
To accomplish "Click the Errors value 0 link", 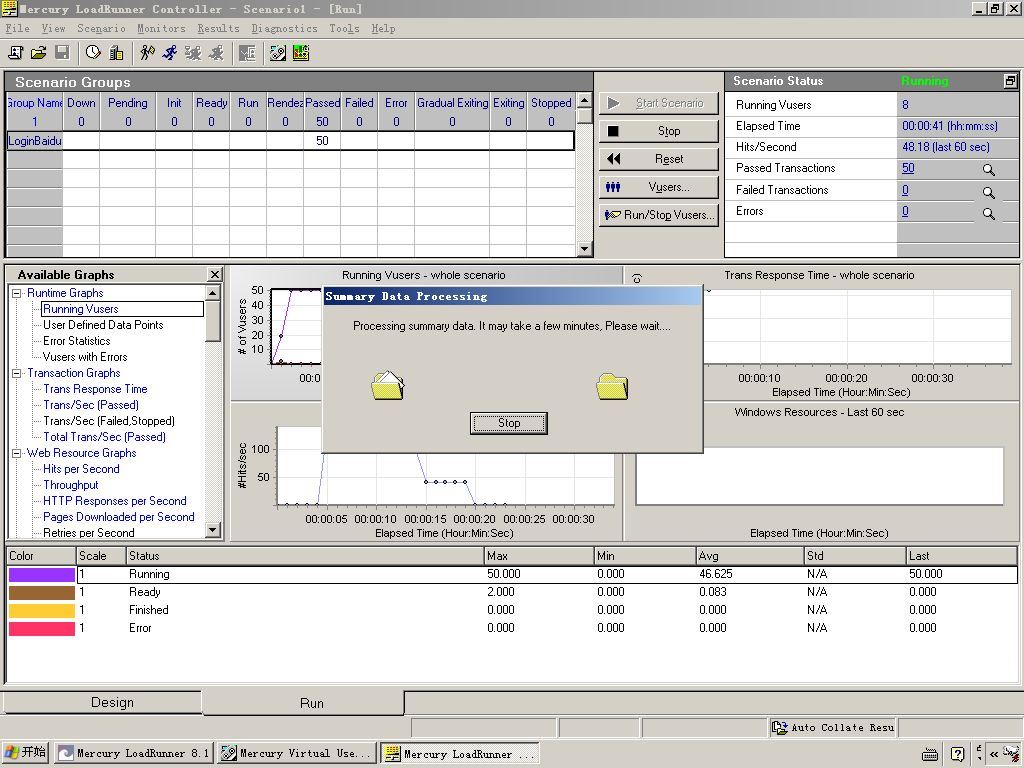I will pyautogui.click(x=905, y=211).
